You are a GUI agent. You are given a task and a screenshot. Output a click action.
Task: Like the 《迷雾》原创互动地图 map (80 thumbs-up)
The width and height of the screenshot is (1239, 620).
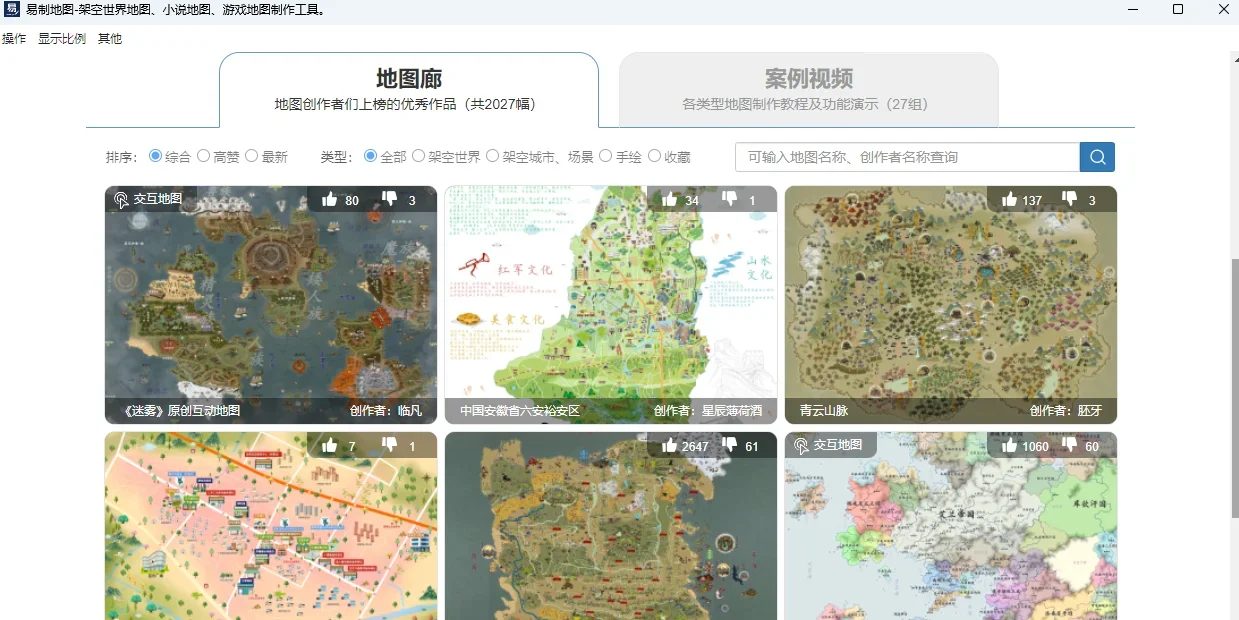[330, 199]
